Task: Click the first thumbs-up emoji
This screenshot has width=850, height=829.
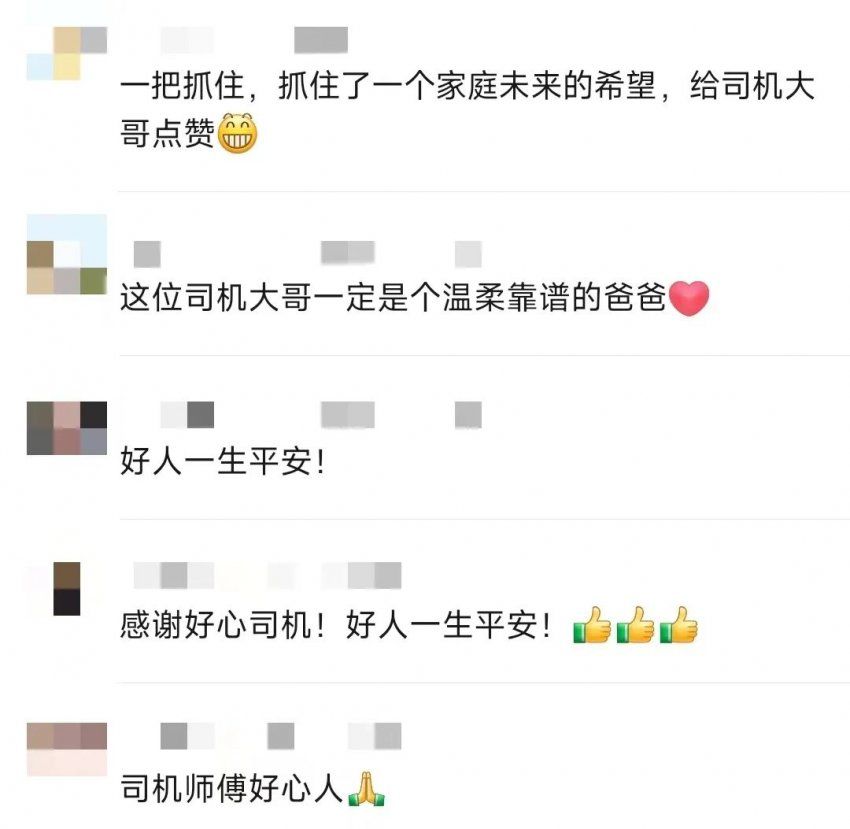Action: point(592,625)
